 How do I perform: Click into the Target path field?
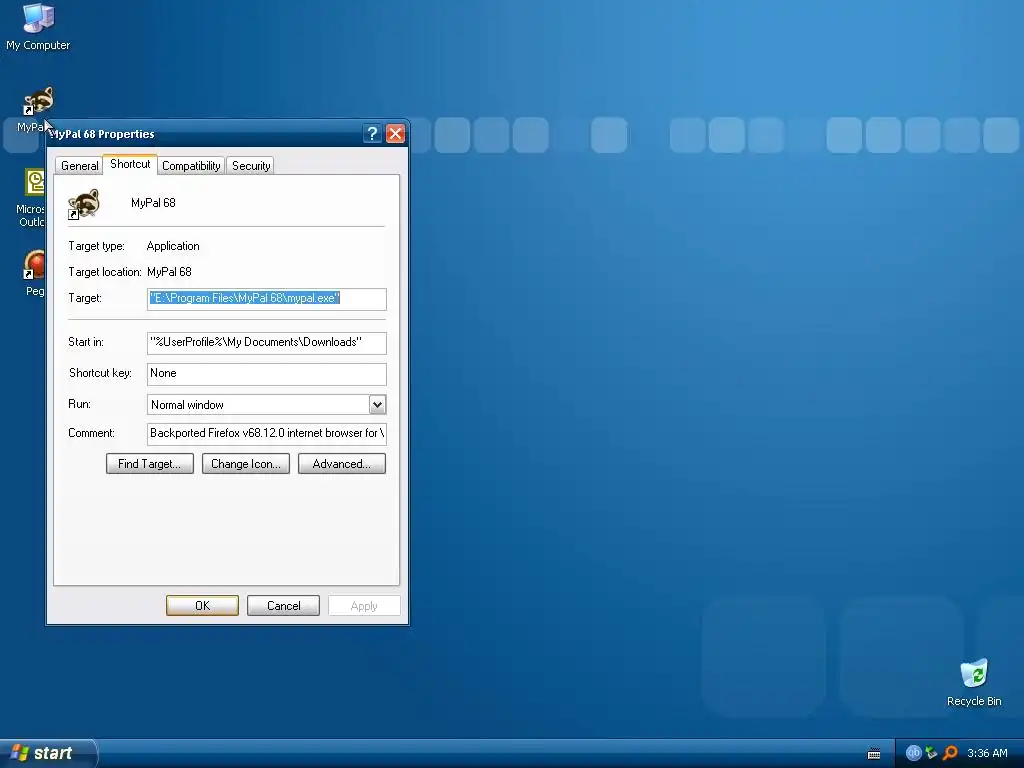pyautogui.click(x=266, y=298)
